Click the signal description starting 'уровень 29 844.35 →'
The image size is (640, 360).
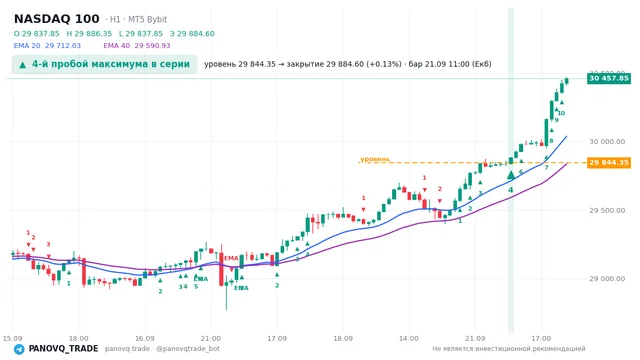[x=348, y=64]
